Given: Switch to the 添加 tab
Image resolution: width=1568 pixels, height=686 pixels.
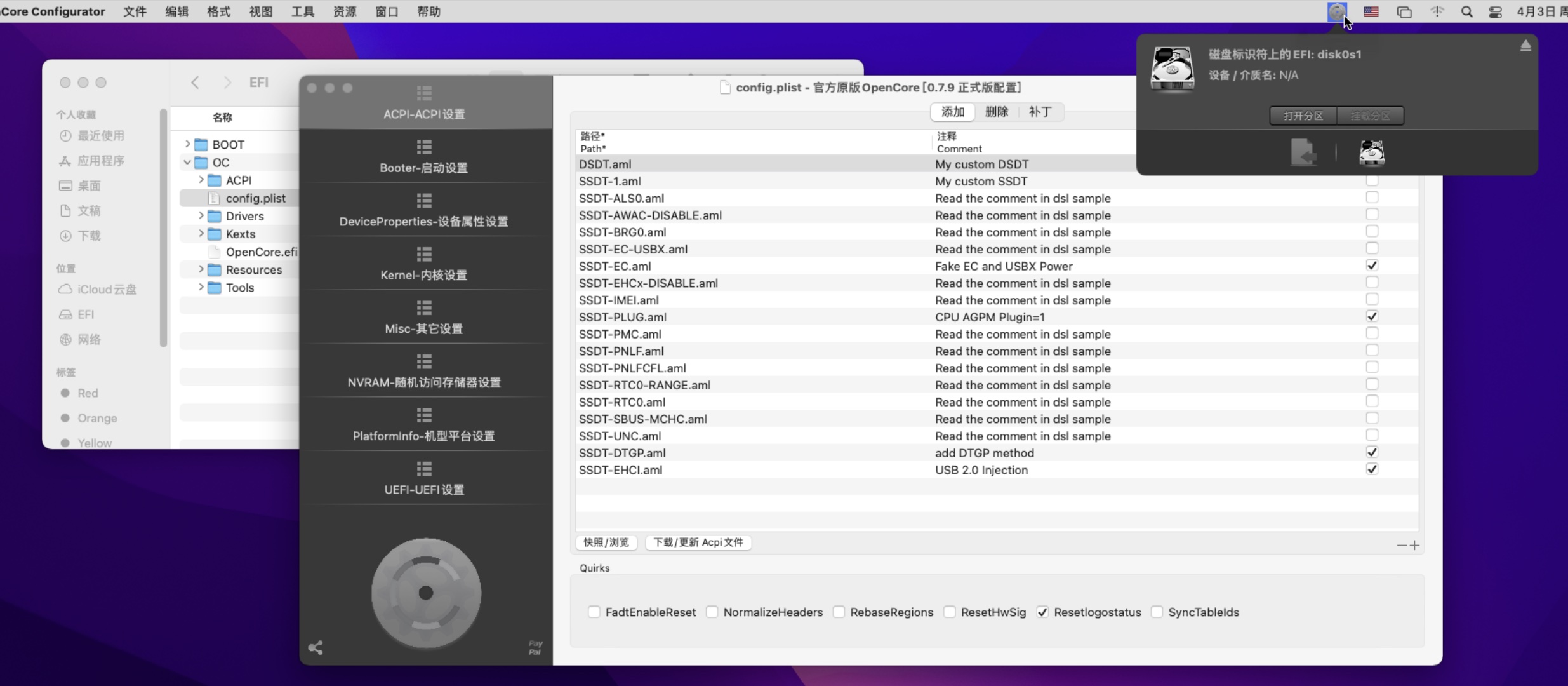Looking at the screenshot, I should tap(953, 112).
